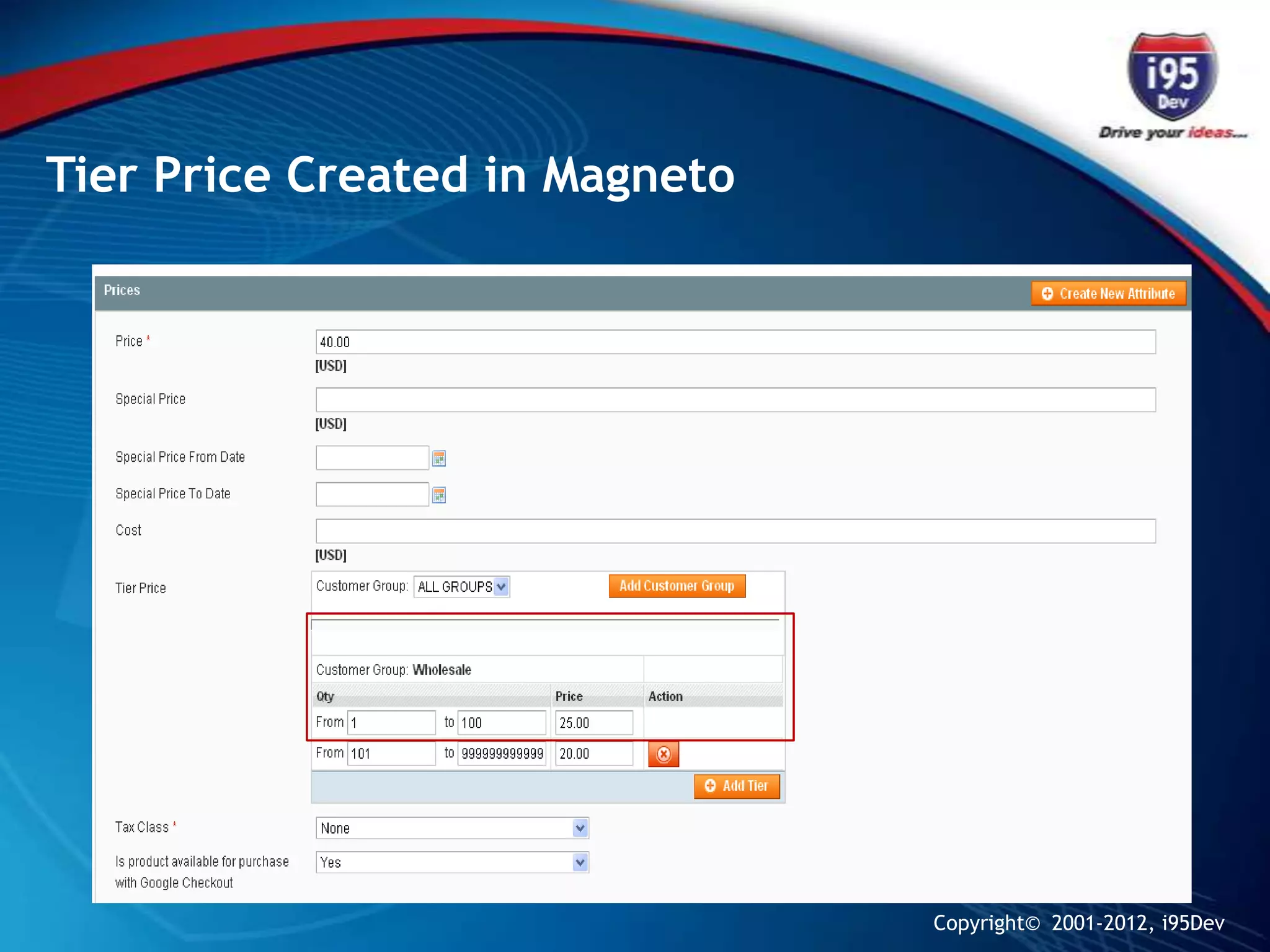Click the Special Price From Date field
This screenshot has width=1270, height=952.
(x=373, y=458)
